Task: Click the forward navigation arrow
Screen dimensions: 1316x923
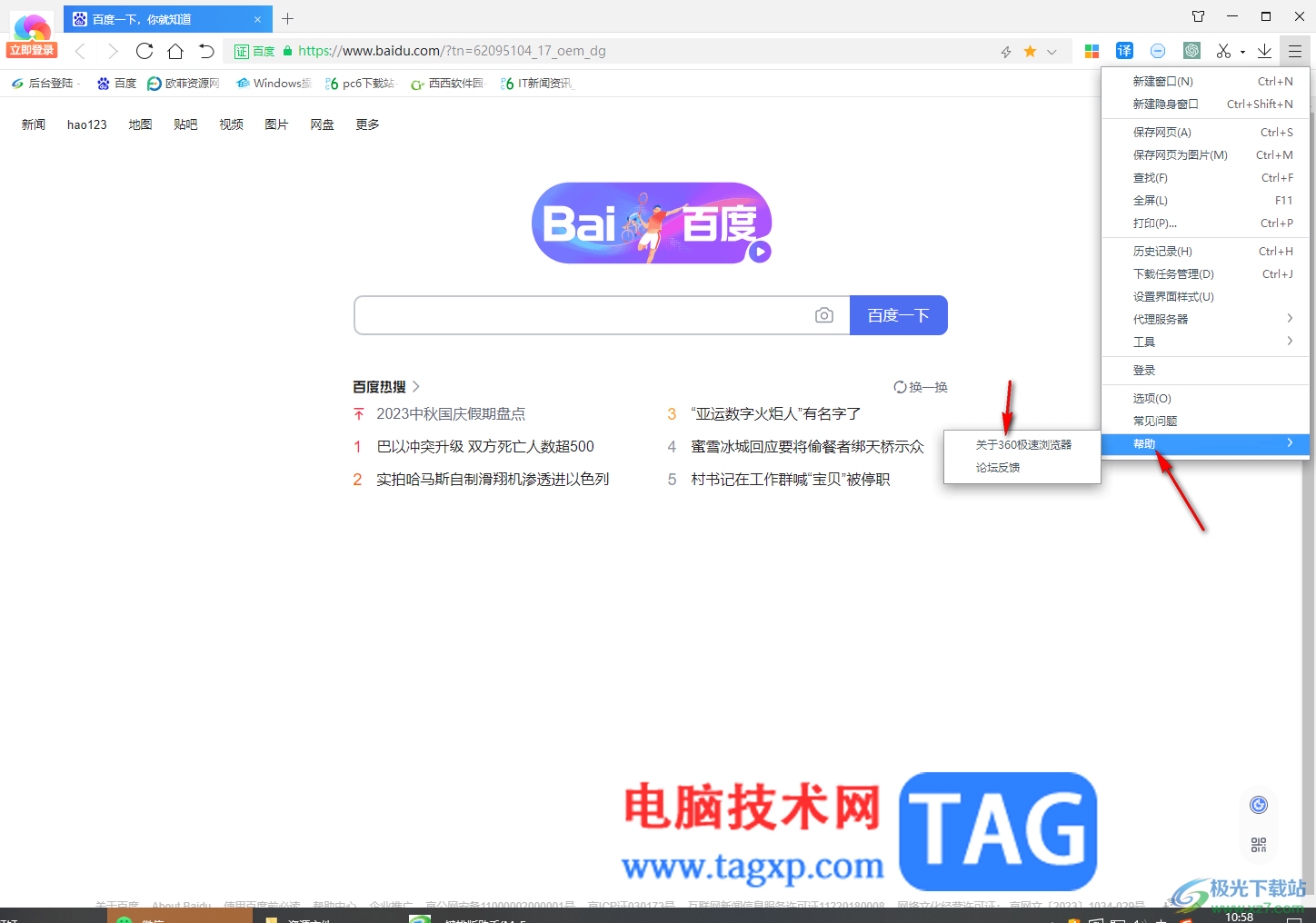Action: click(113, 51)
